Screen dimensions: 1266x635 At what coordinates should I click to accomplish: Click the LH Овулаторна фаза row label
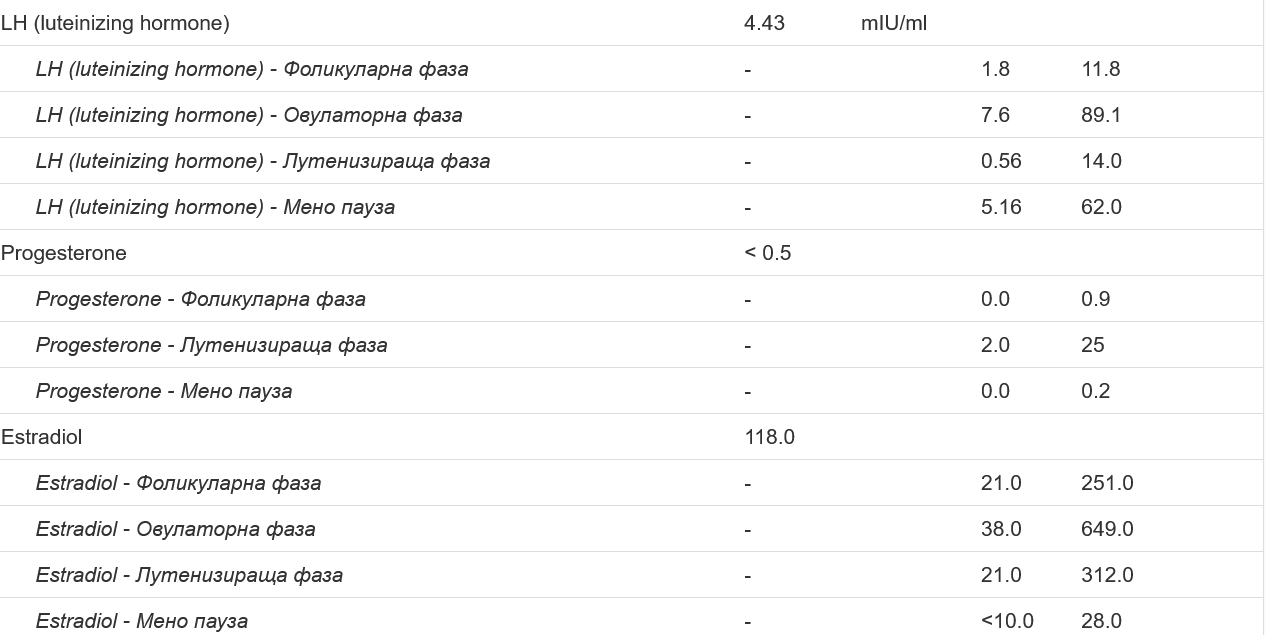coord(249,115)
